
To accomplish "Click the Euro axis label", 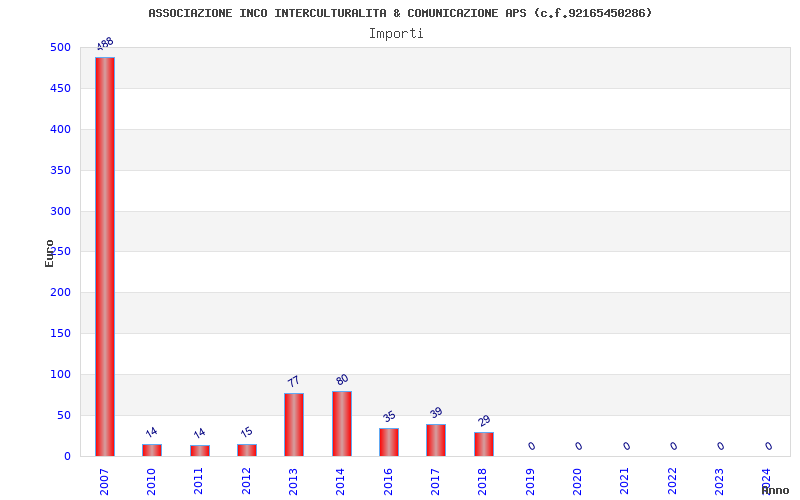I will click(49, 254).
